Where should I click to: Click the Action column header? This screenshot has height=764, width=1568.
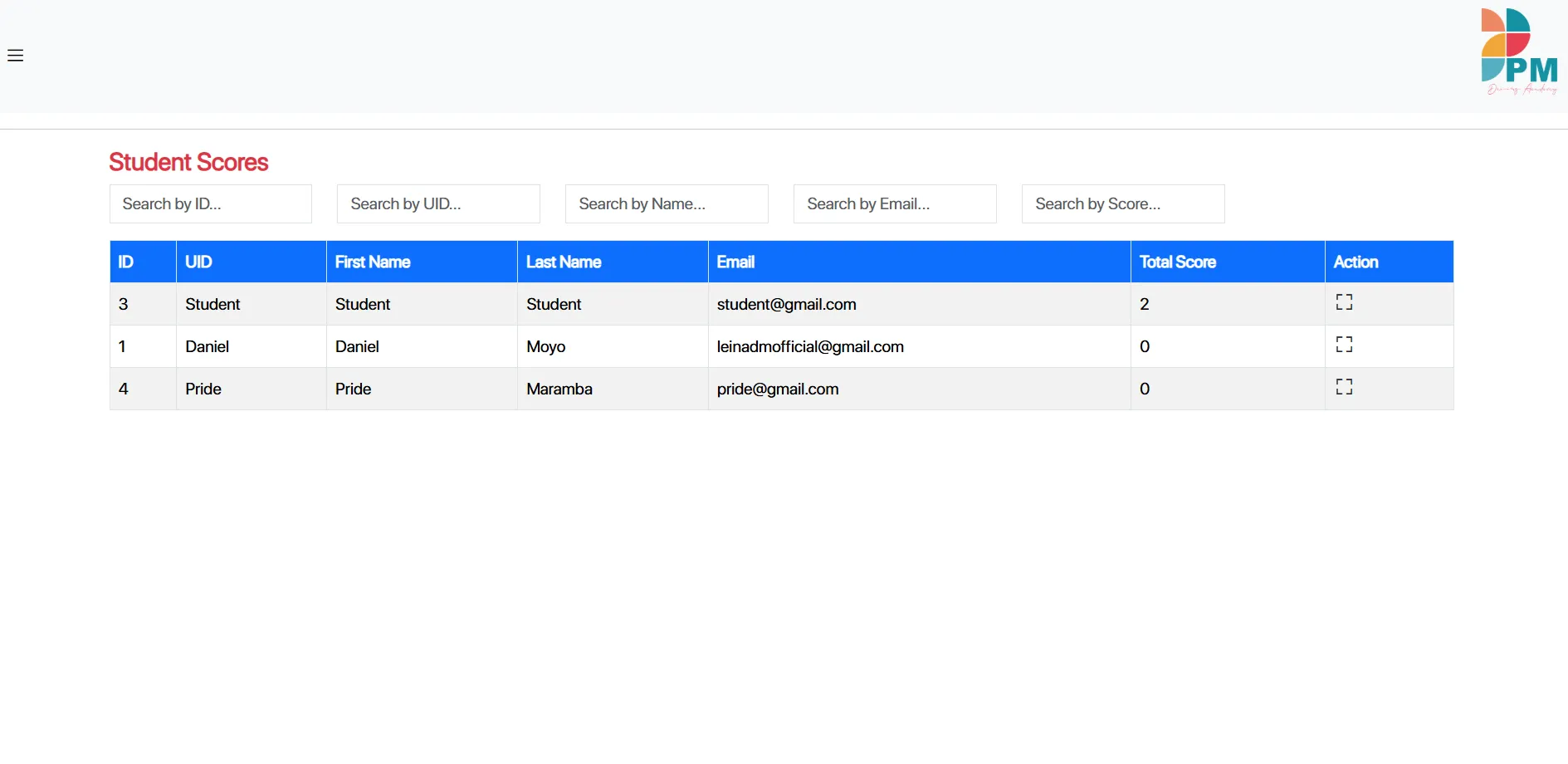[1356, 262]
